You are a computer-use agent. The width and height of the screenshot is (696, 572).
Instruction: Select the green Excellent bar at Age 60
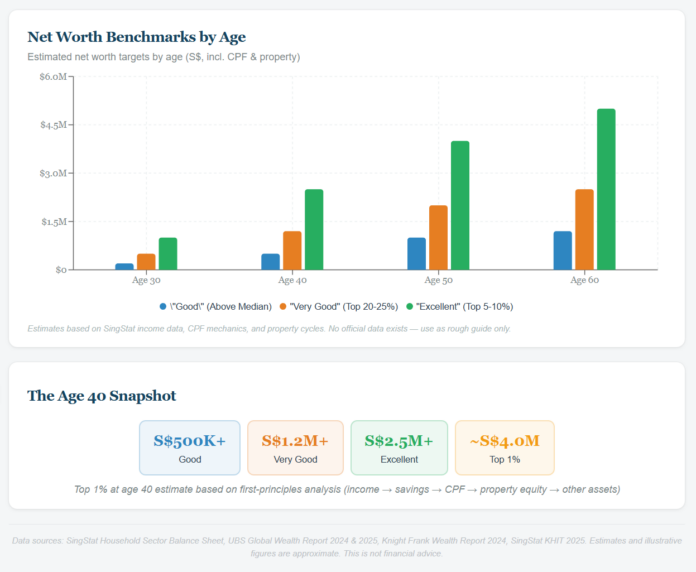click(x=606, y=189)
